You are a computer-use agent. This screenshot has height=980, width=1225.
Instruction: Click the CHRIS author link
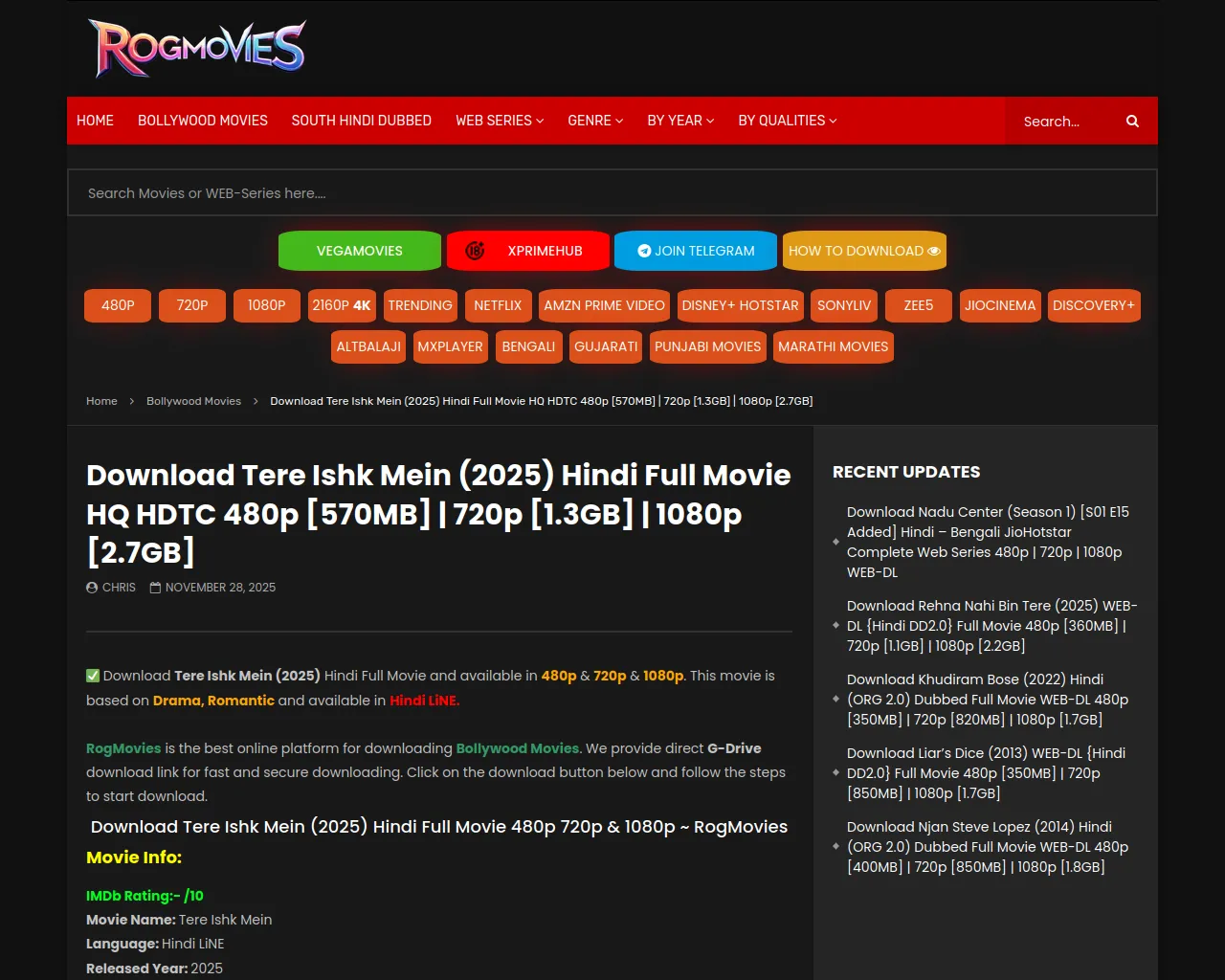coord(119,588)
